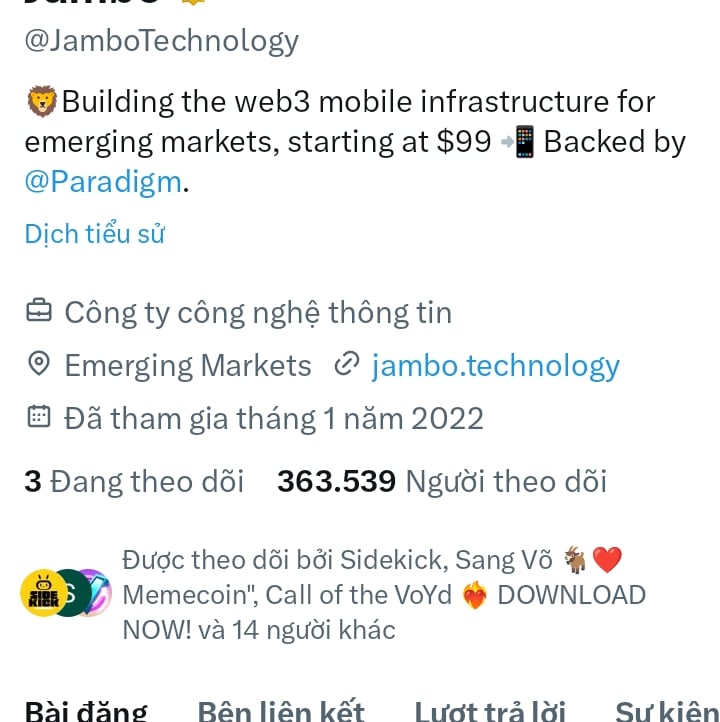Click Dịch tiểu sử translate link
The height and width of the screenshot is (722, 720).
(95, 233)
